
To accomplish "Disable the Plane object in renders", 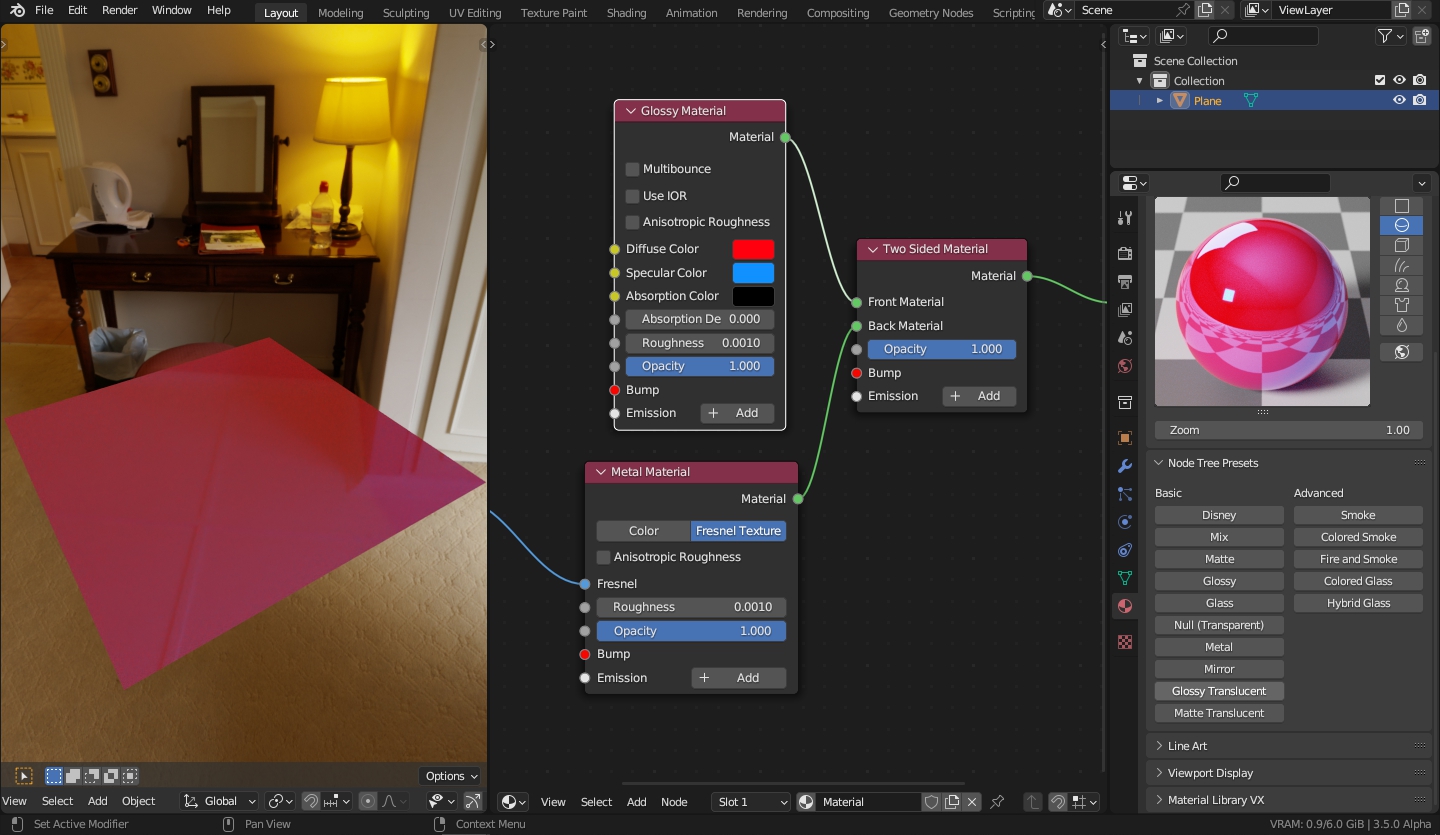I will click(x=1420, y=101).
